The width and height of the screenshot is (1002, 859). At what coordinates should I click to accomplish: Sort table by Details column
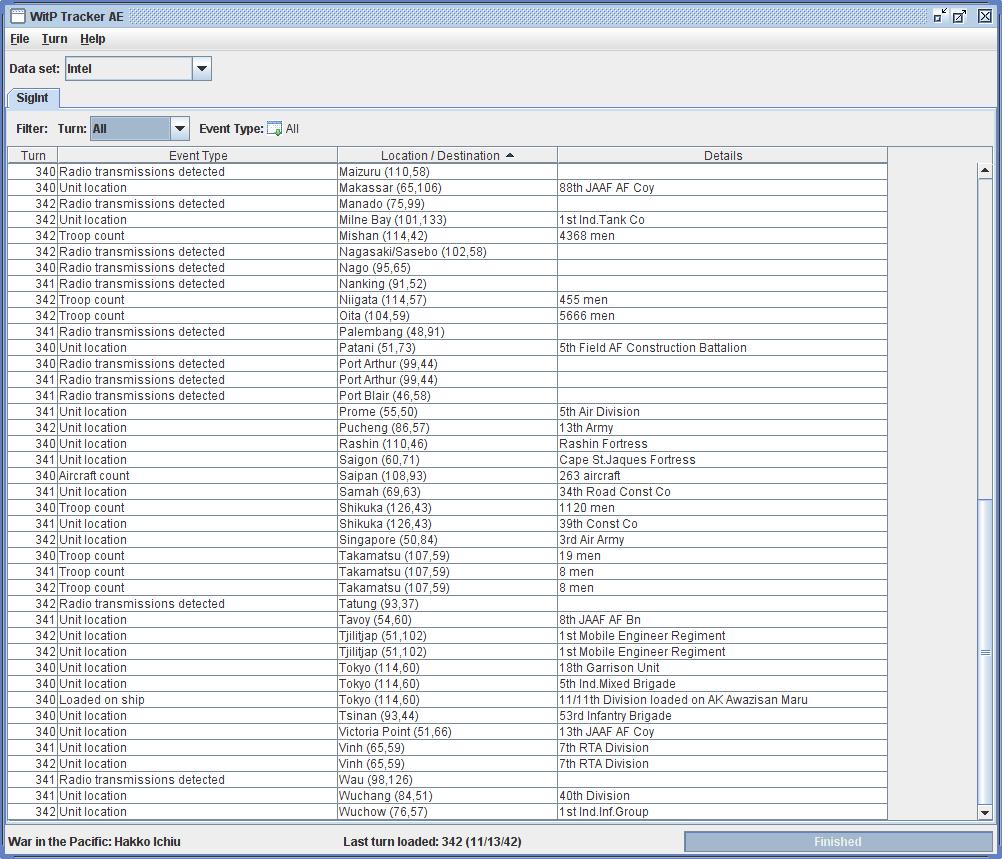pyautogui.click(x=722, y=155)
